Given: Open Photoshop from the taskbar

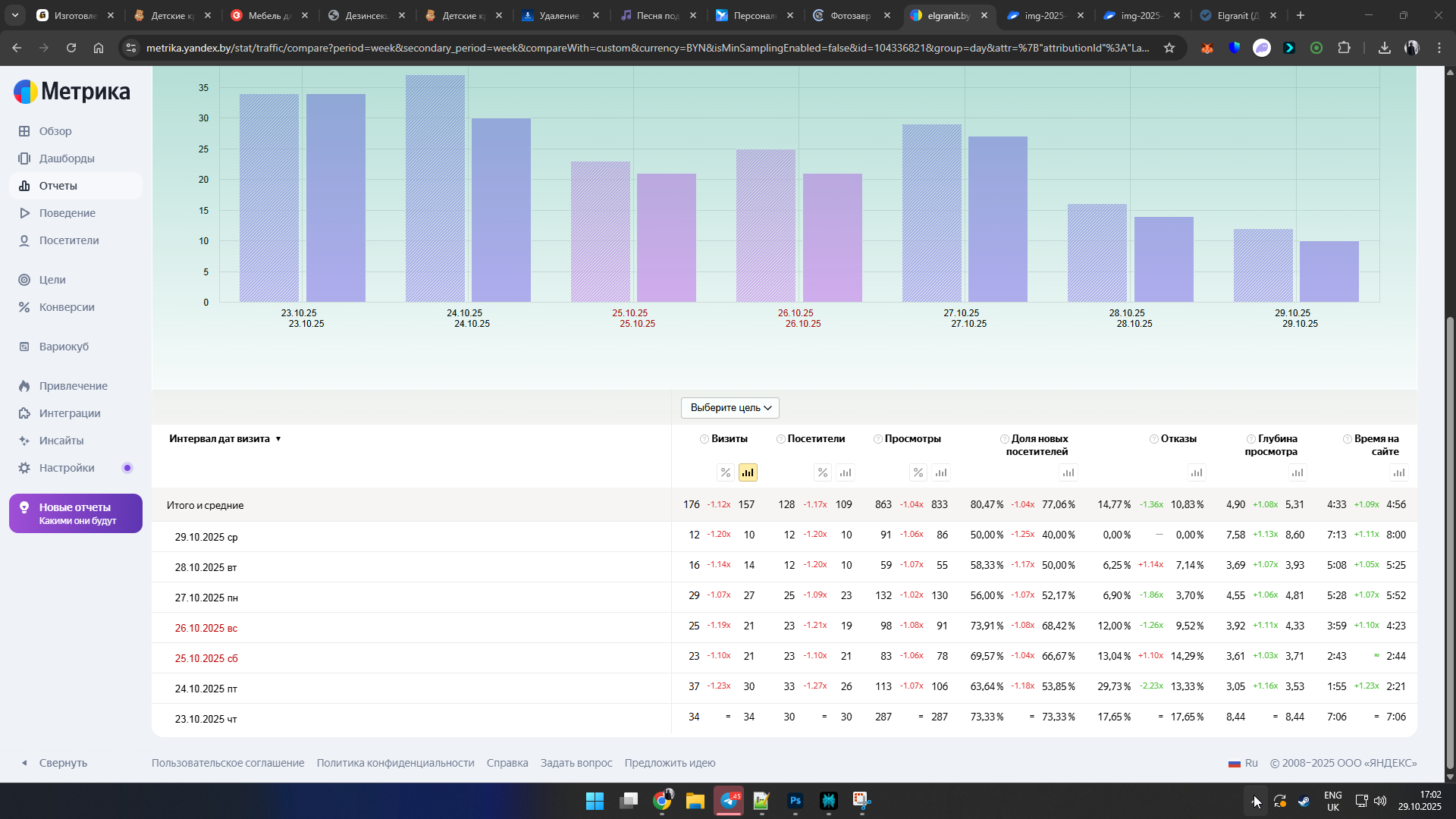Looking at the screenshot, I should [x=795, y=801].
